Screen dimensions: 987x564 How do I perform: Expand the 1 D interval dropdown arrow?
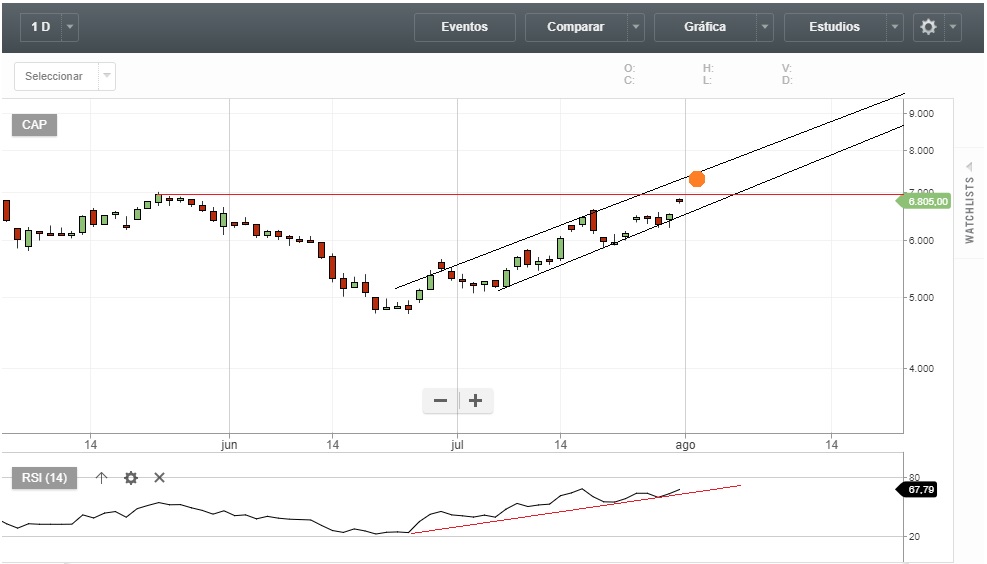click(x=70, y=27)
